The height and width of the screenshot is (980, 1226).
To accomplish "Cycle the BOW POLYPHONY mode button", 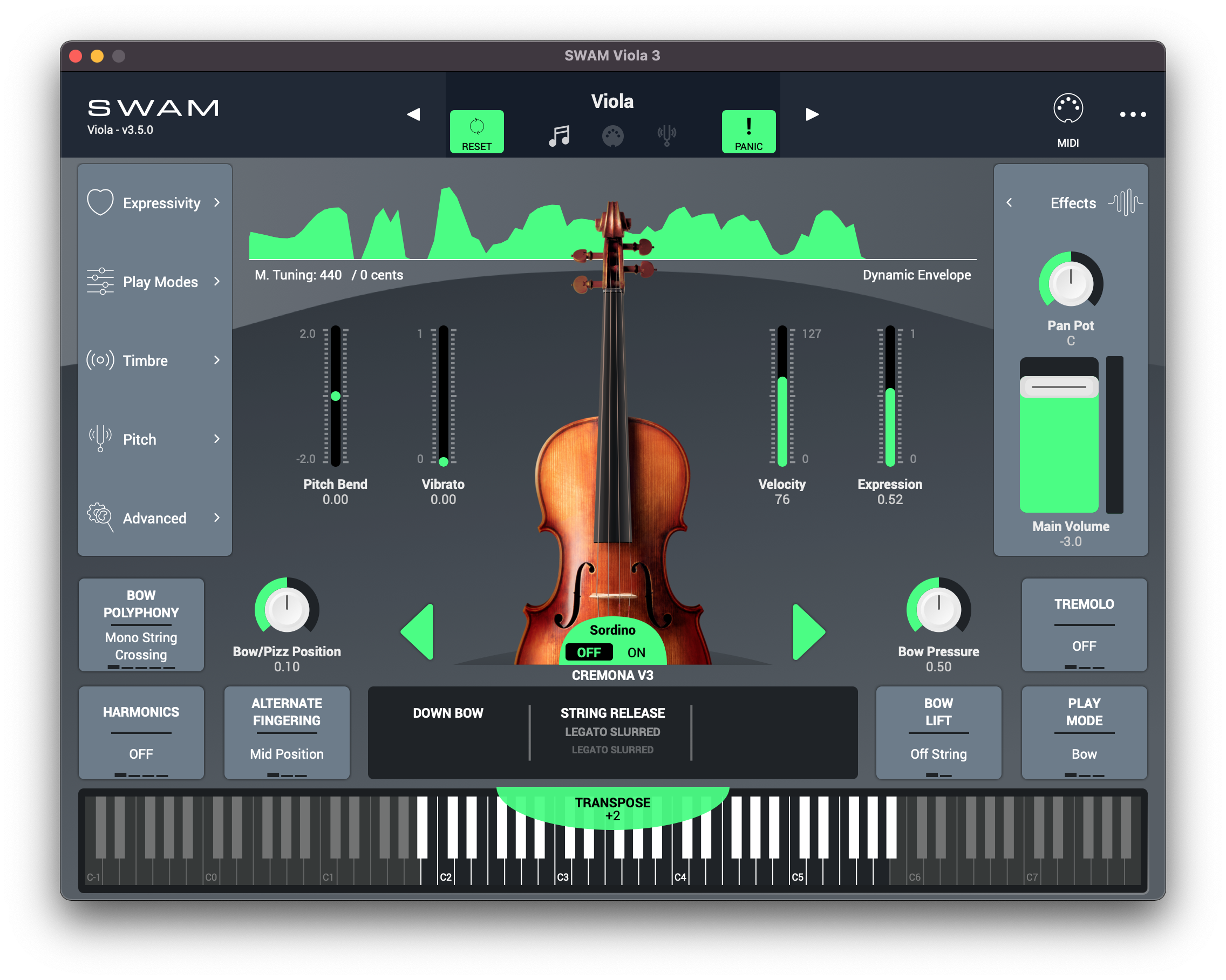I will (x=141, y=624).
